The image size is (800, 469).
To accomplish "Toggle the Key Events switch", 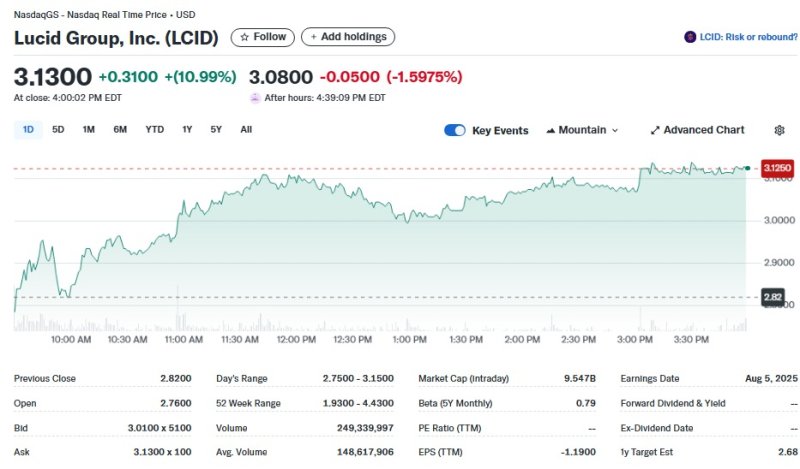I will [455, 130].
